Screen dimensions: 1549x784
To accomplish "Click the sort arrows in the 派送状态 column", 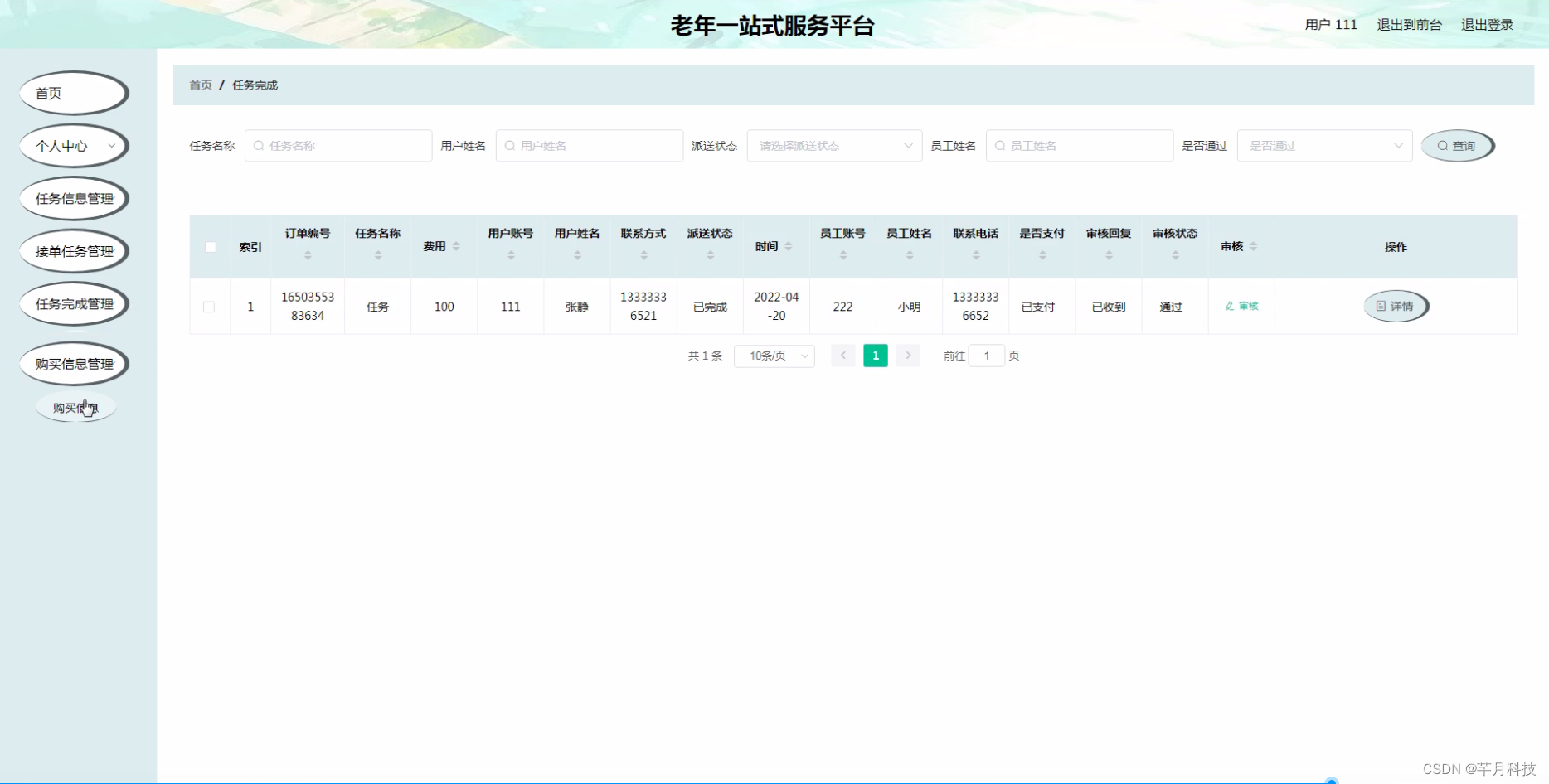I will (x=710, y=255).
